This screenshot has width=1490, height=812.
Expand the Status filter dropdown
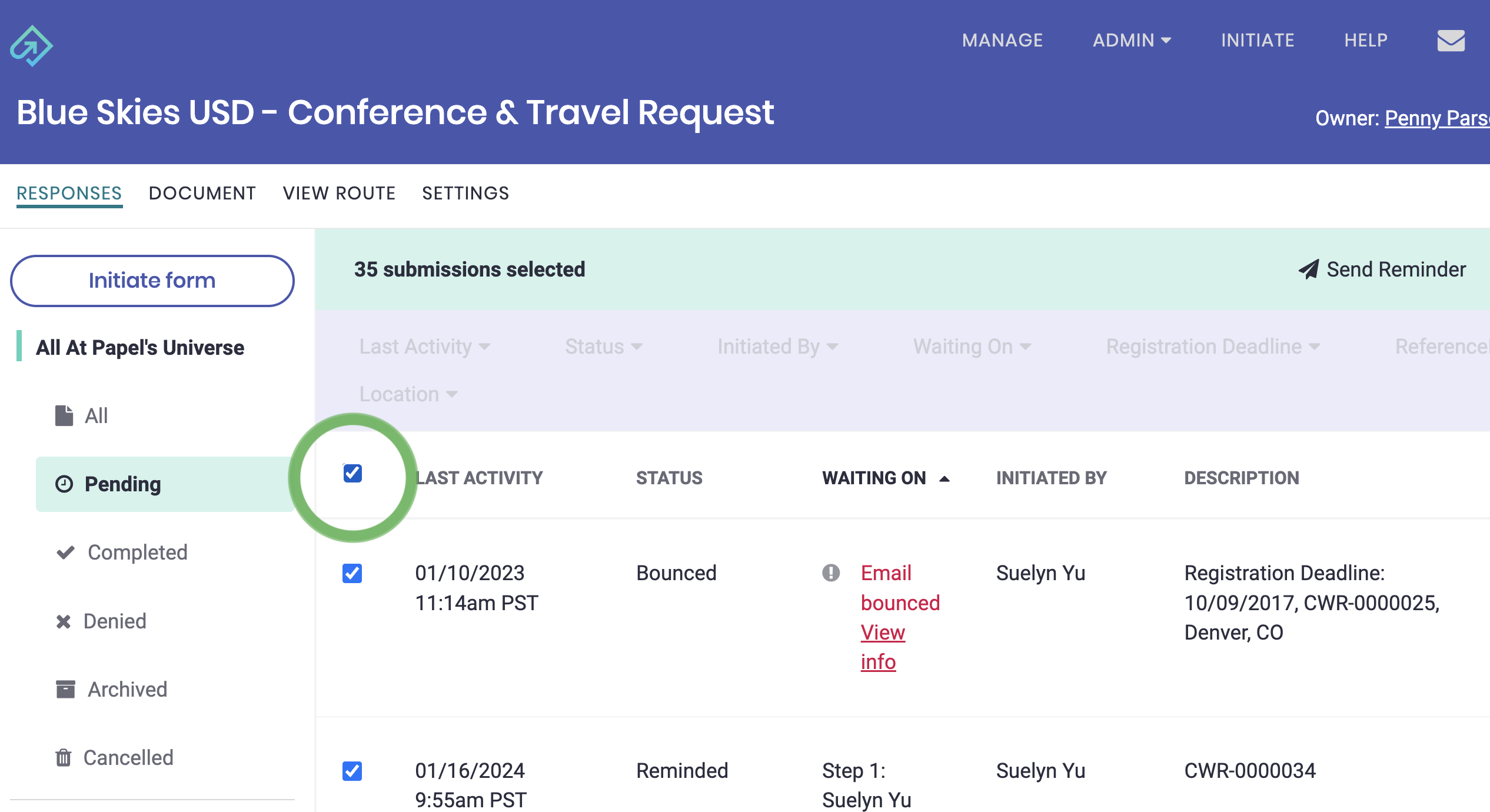click(603, 347)
